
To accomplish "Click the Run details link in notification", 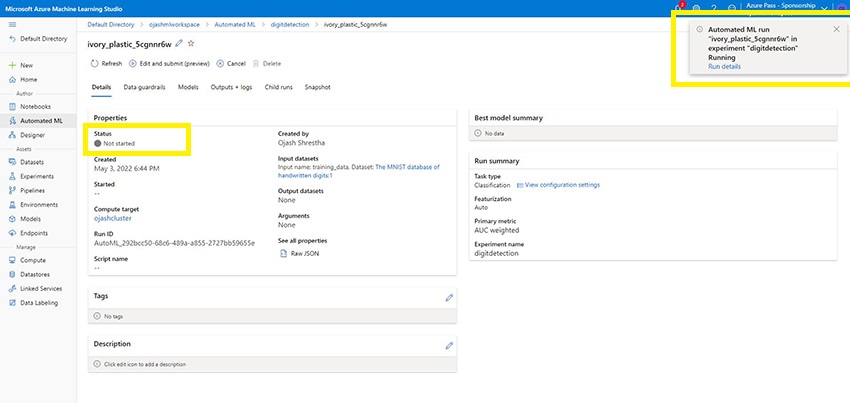I will 724,66.
